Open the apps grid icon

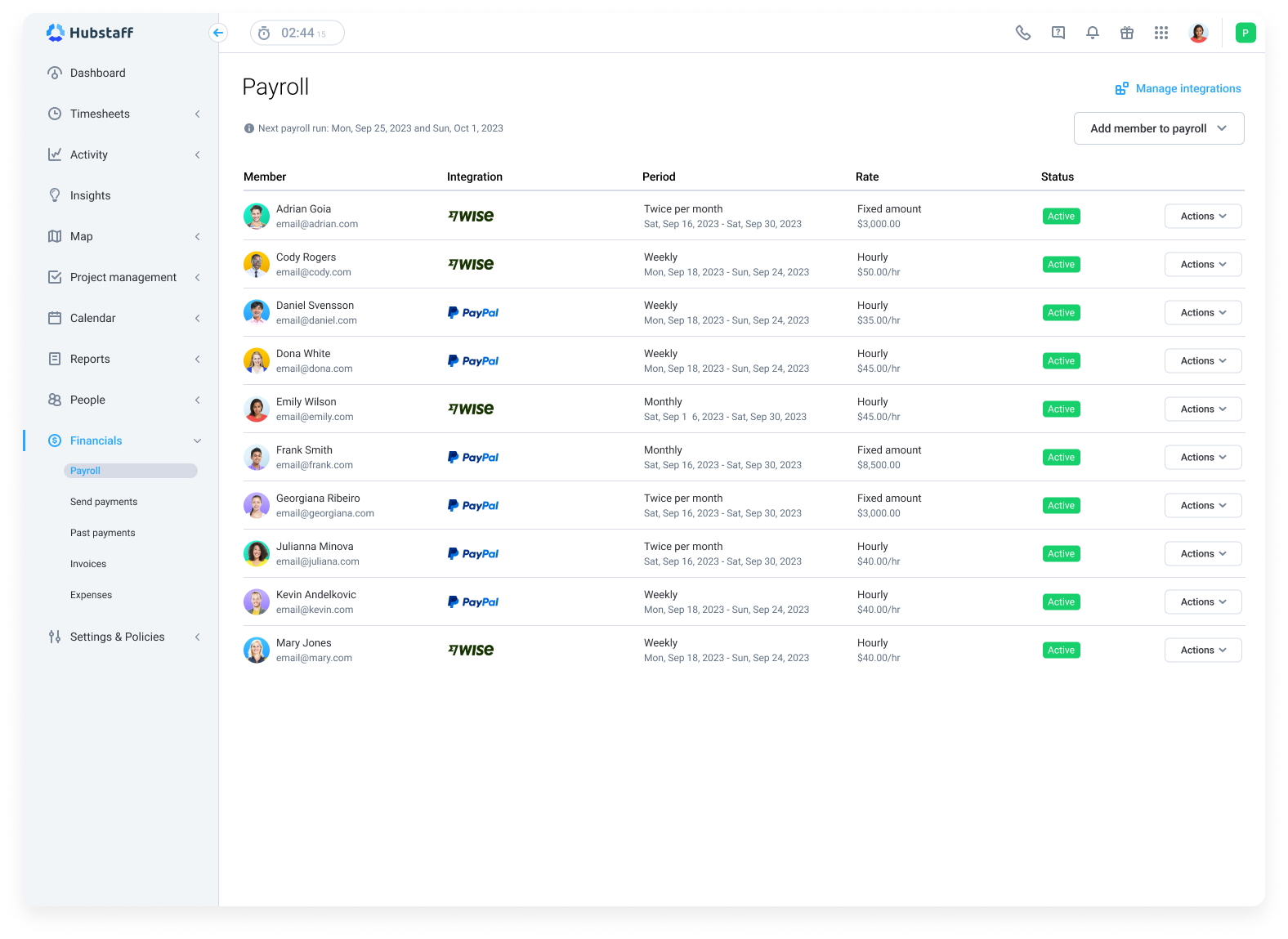point(1161,33)
